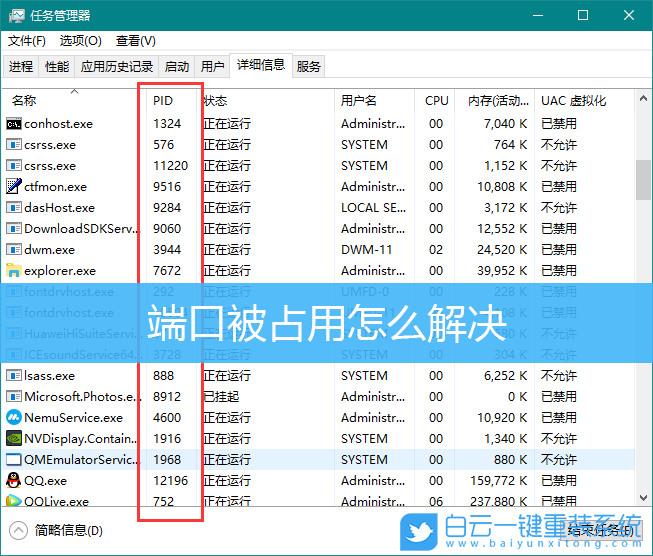Click the explorer.exe folder icon
This screenshot has width=653, height=556.
click(14, 271)
